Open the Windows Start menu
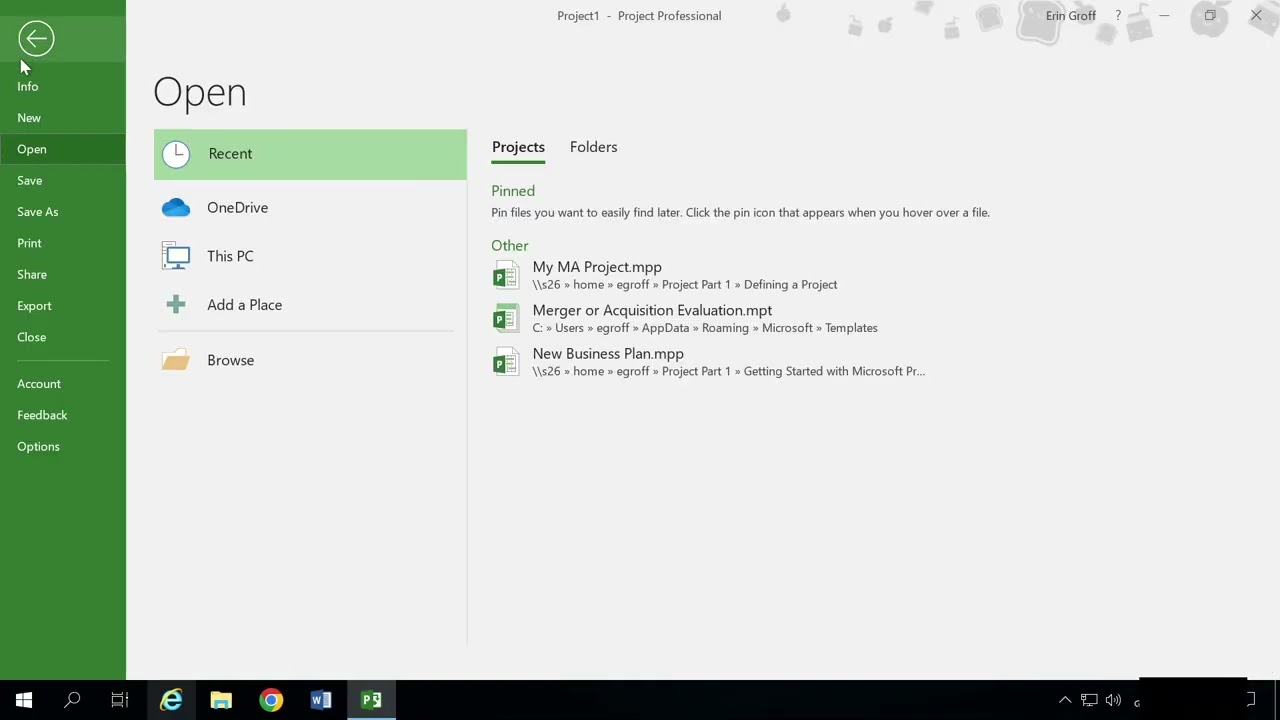The height and width of the screenshot is (720, 1280). point(24,700)
